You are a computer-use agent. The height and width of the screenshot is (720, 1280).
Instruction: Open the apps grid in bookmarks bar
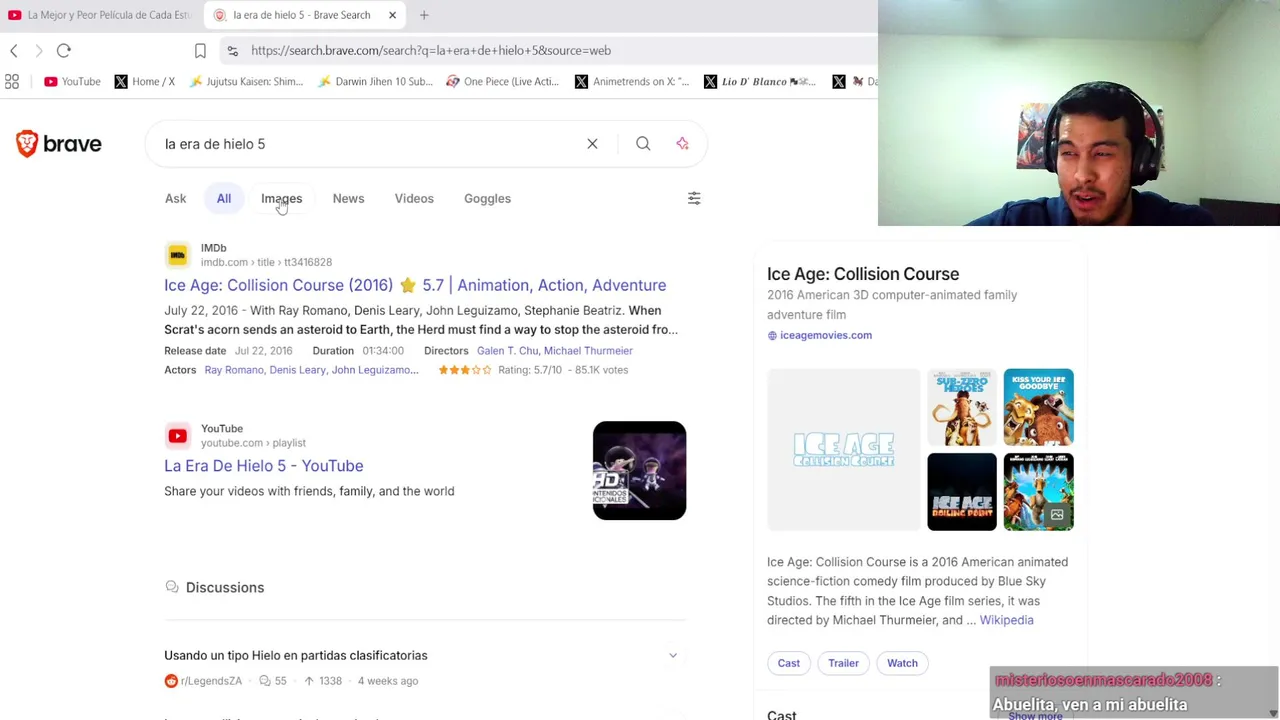coord(12,82)
